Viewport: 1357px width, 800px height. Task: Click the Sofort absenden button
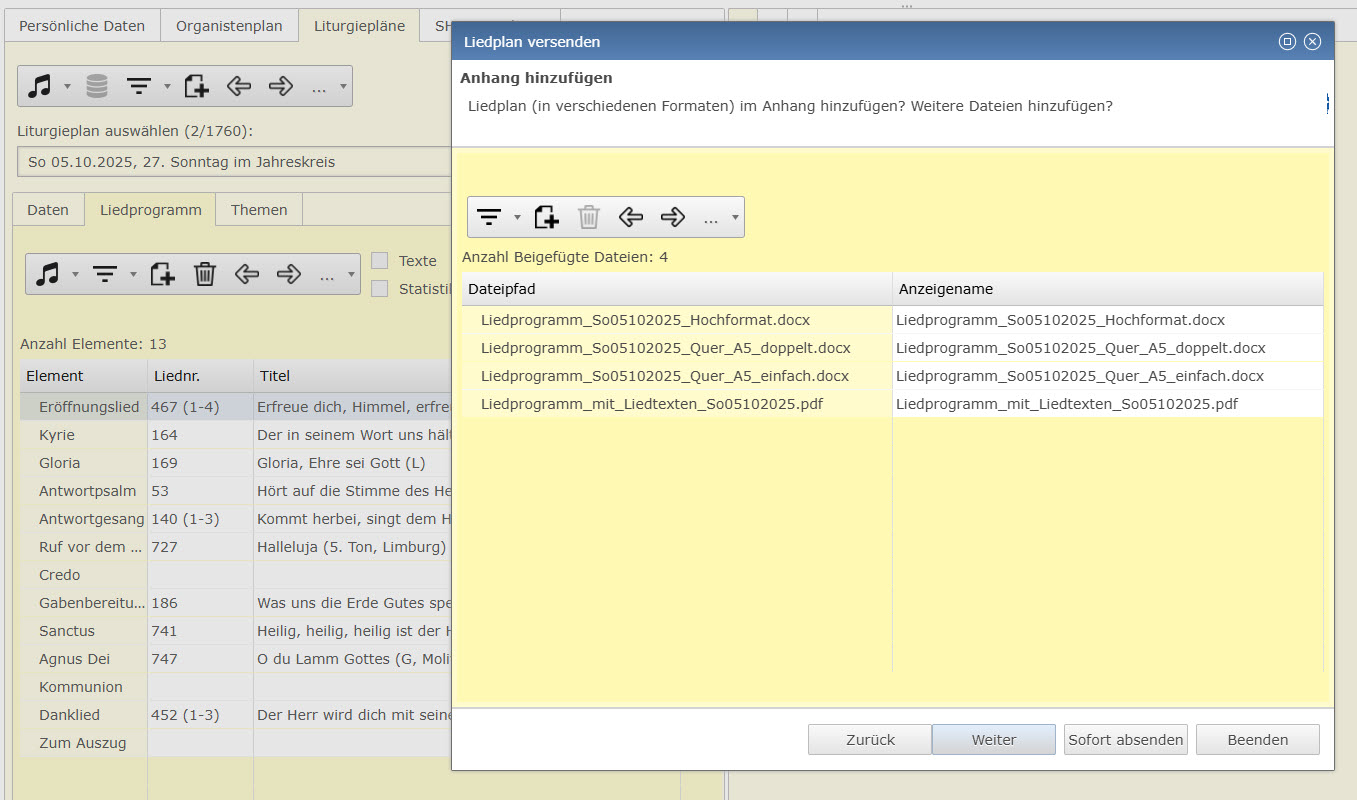1126,740
